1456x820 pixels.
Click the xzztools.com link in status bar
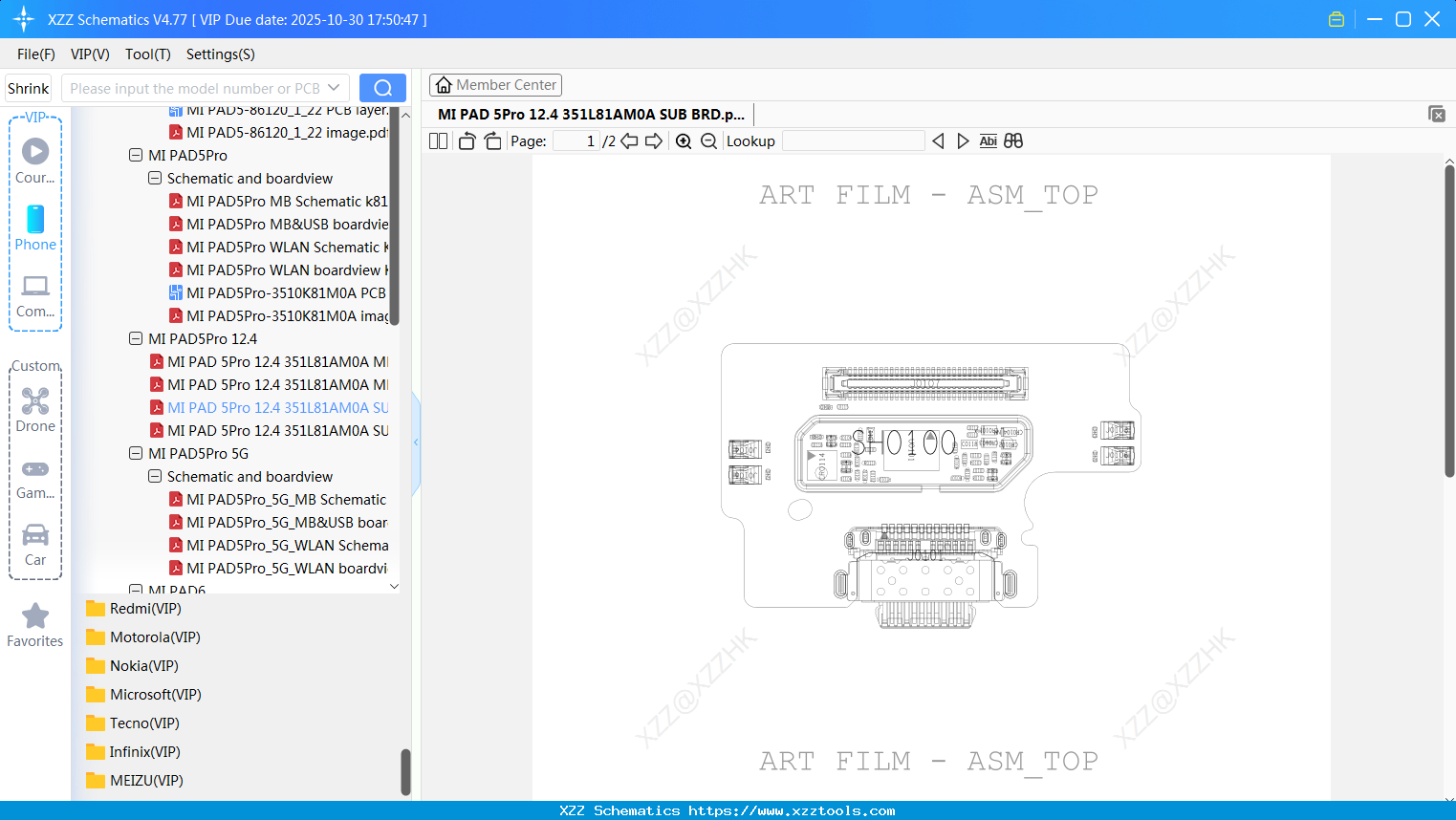pyautogui.click(x=792, y=810)
